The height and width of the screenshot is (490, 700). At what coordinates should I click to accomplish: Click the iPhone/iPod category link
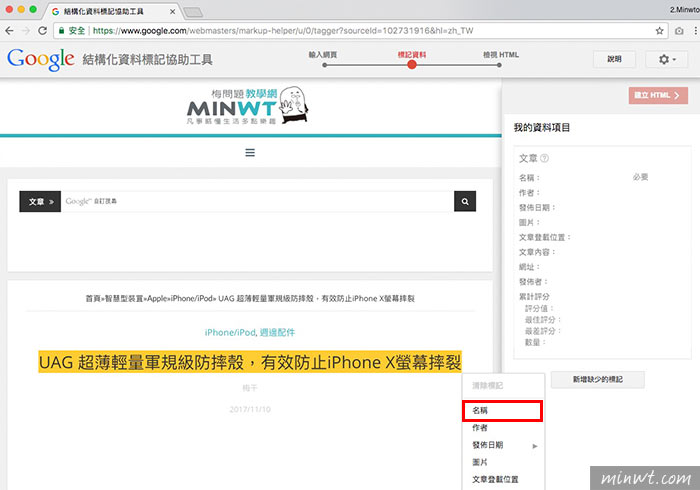230,332
